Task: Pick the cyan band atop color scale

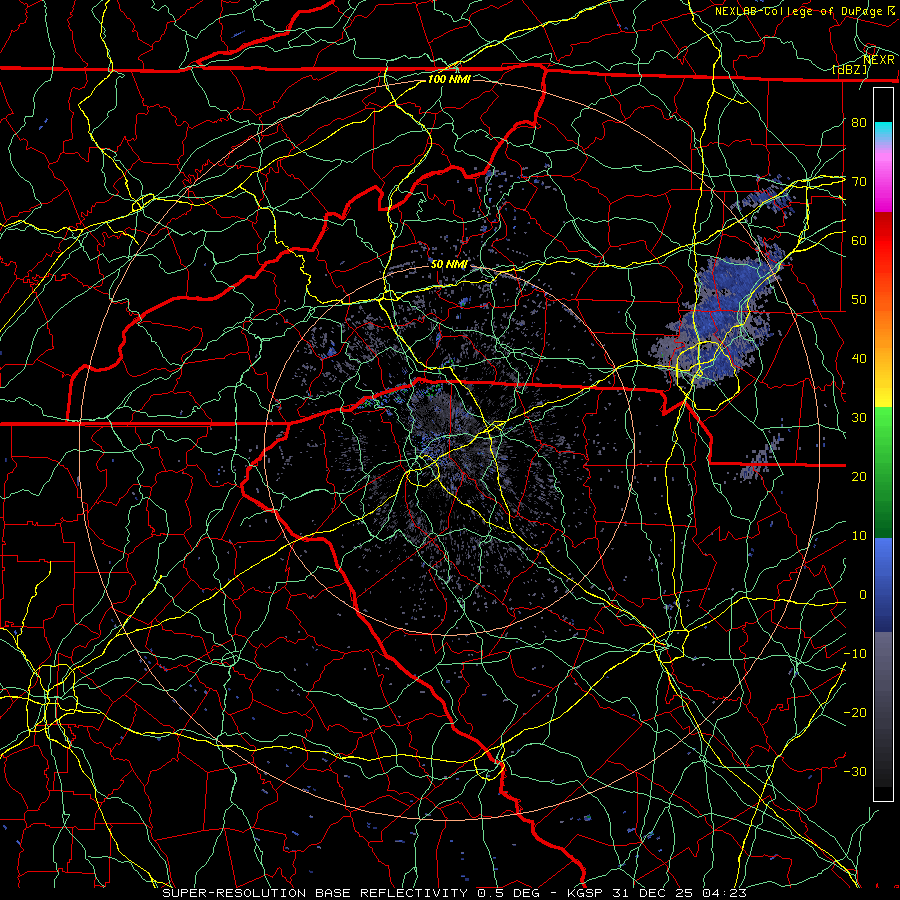Action: pyautogui.click(x=883, y=131)
